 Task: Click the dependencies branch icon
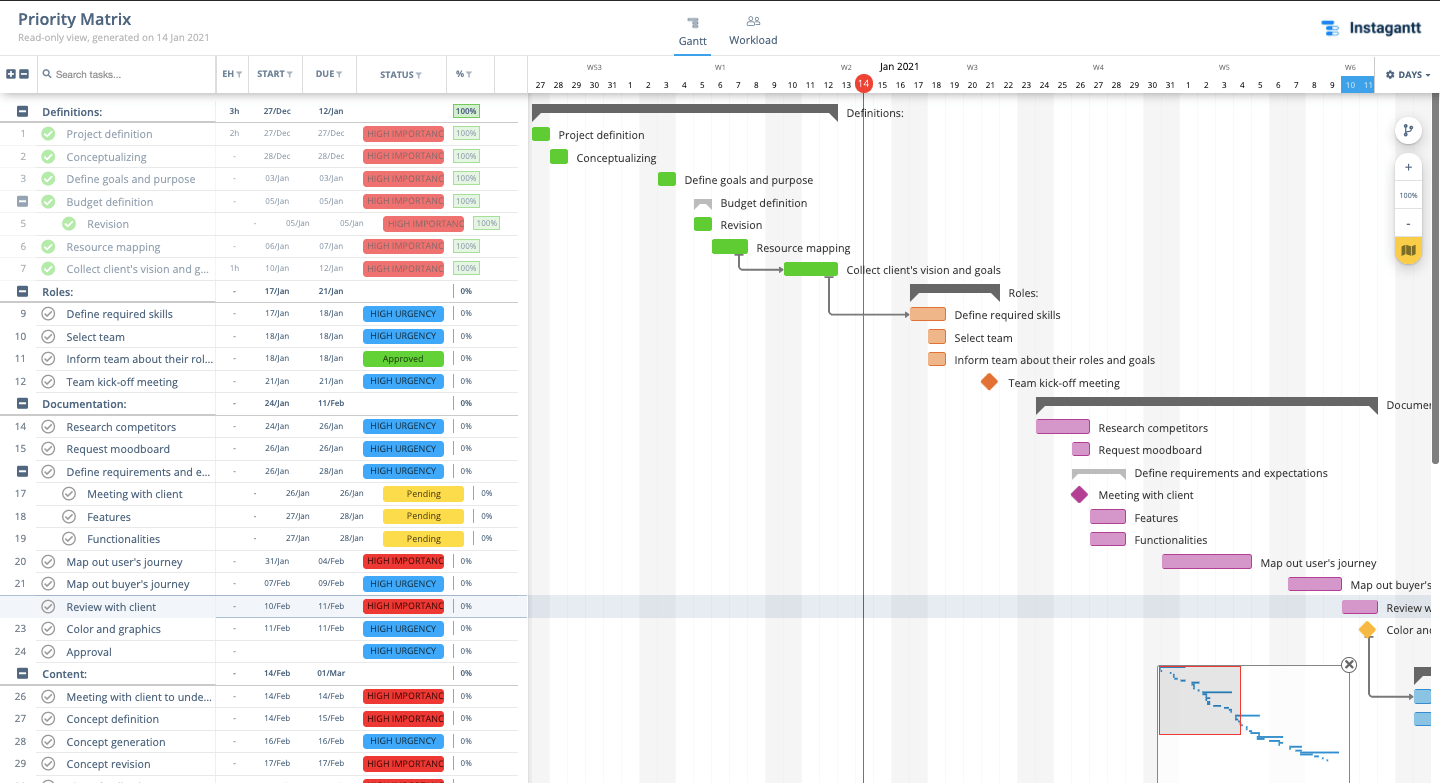1408,130
